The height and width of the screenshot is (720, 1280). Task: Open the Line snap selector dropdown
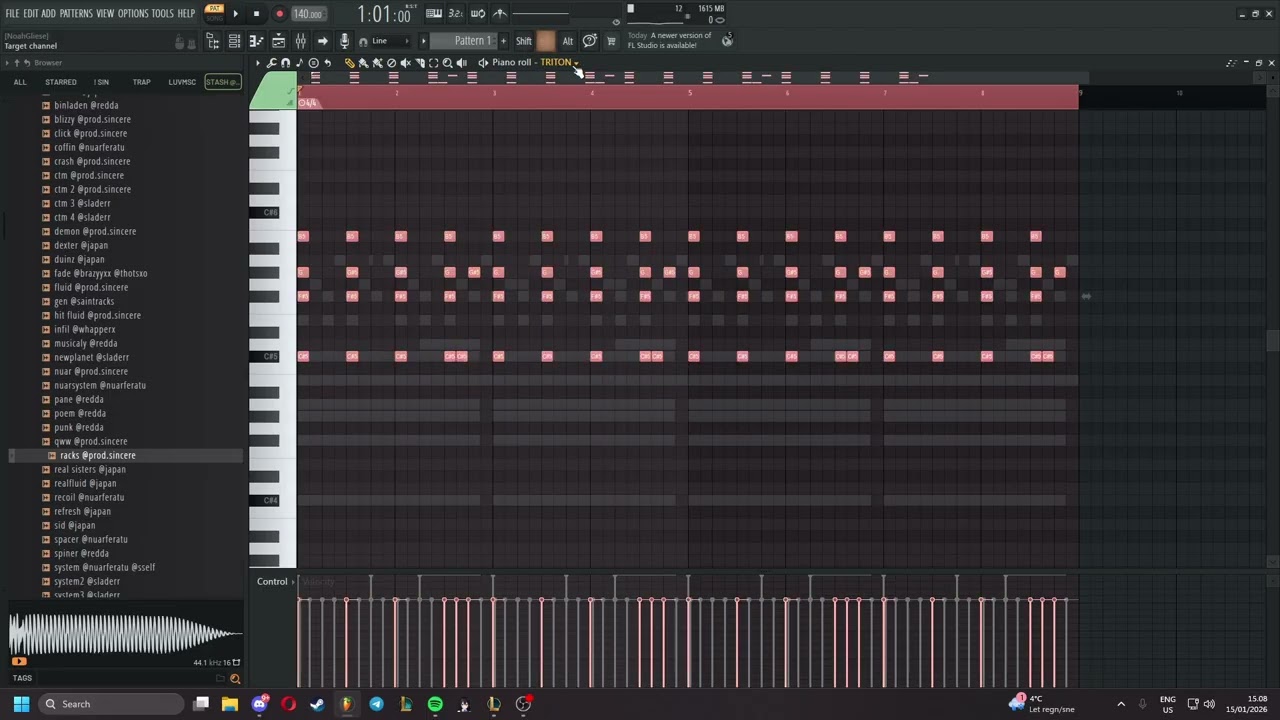tap(390, 41)
